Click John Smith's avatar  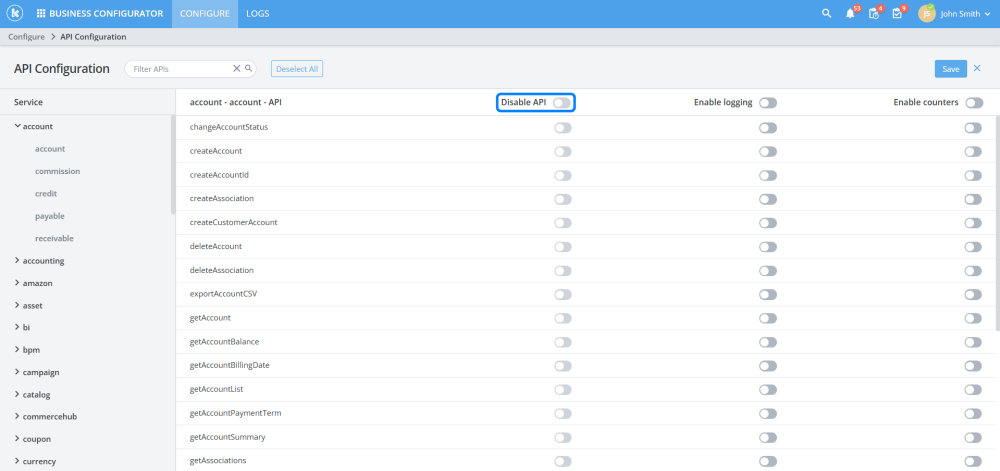click(x=927, y=13)
